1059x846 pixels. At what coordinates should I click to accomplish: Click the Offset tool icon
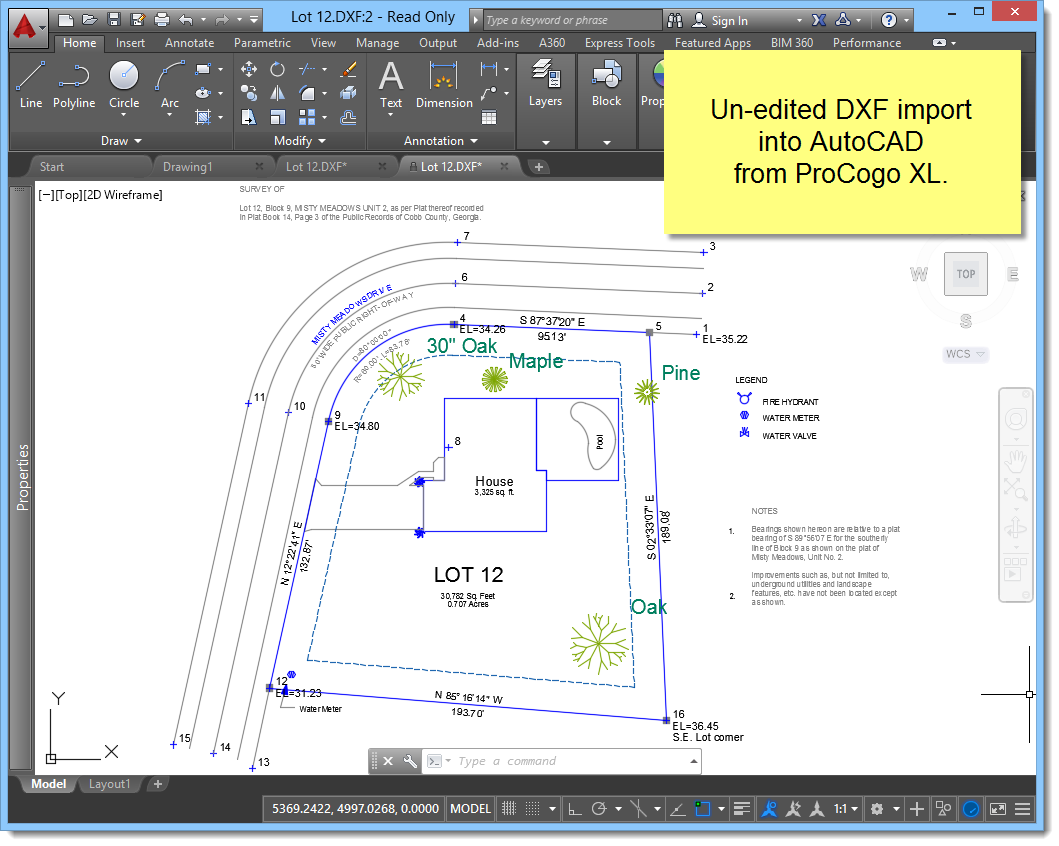[348, 117]
